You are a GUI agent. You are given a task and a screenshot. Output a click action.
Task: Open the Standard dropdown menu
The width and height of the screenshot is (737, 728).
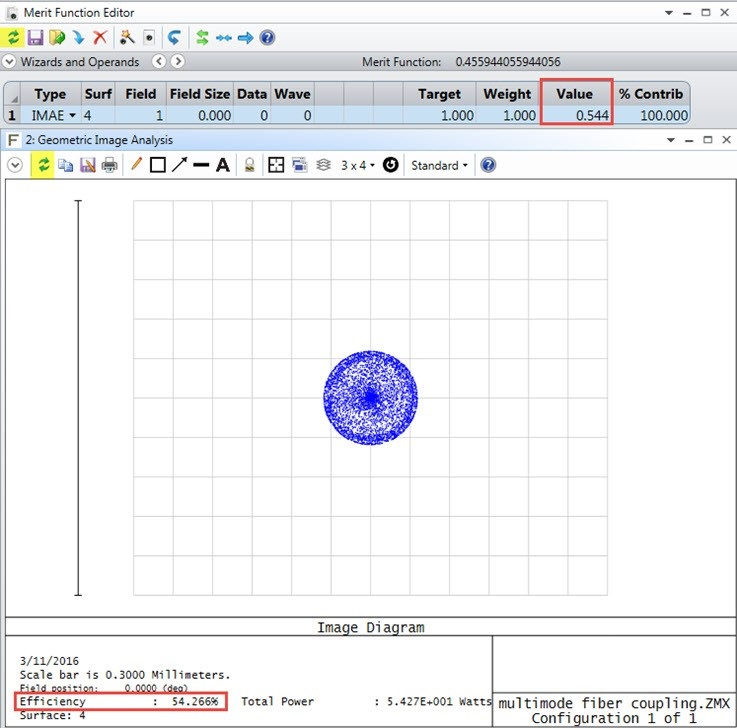click(439, 165)
